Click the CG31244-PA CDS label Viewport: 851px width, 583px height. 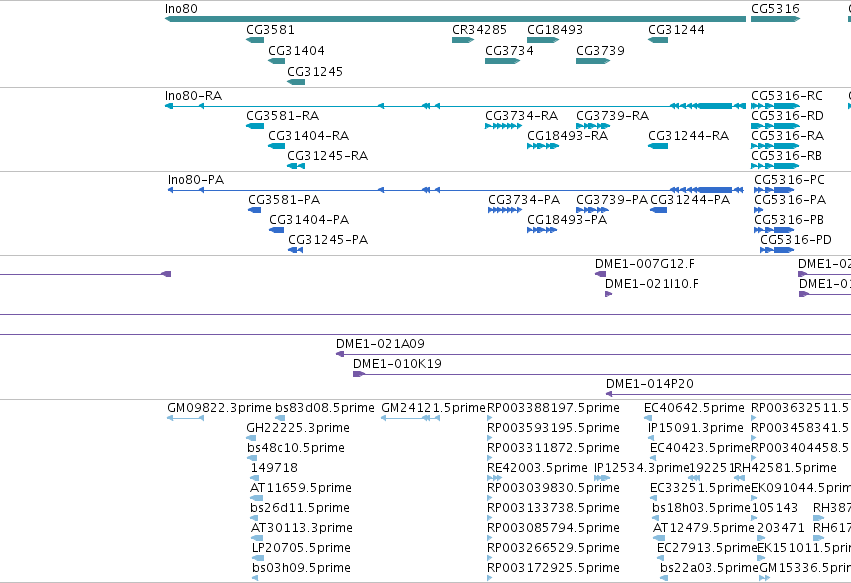690,200
